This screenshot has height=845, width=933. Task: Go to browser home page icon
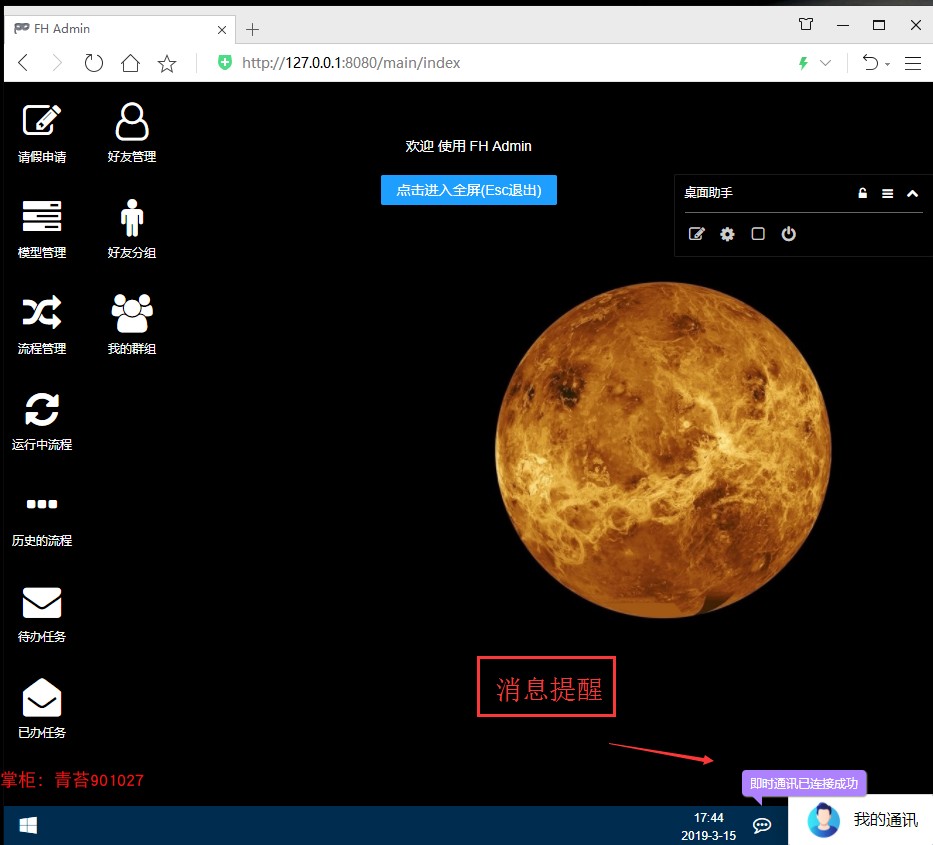pos(130,62)
